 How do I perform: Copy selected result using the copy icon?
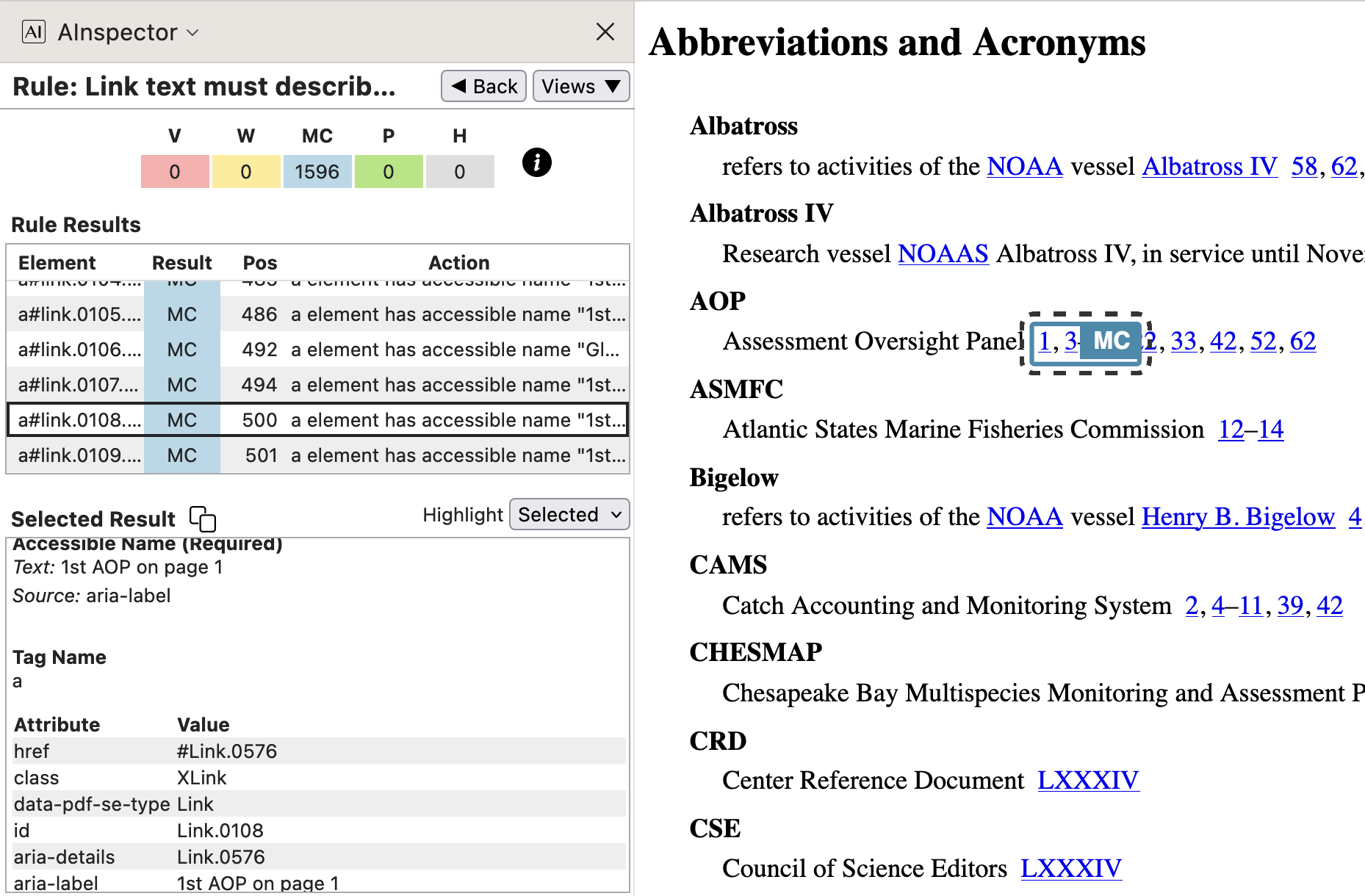[x=202, y=519]
